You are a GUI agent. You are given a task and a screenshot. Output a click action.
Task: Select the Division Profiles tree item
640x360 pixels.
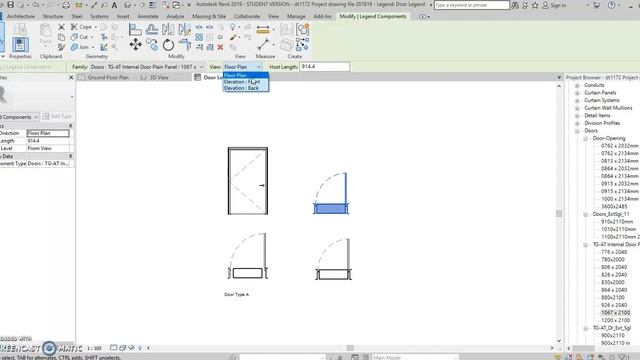tap(602, 123)
